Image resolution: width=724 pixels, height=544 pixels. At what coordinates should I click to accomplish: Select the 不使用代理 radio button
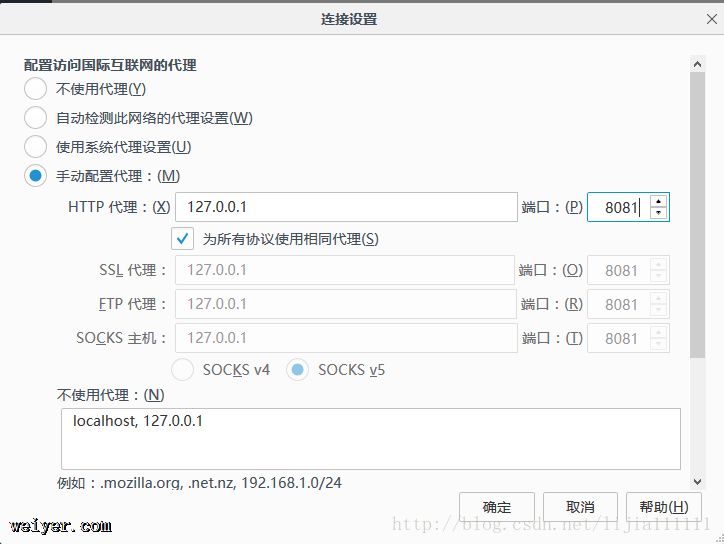36,89
